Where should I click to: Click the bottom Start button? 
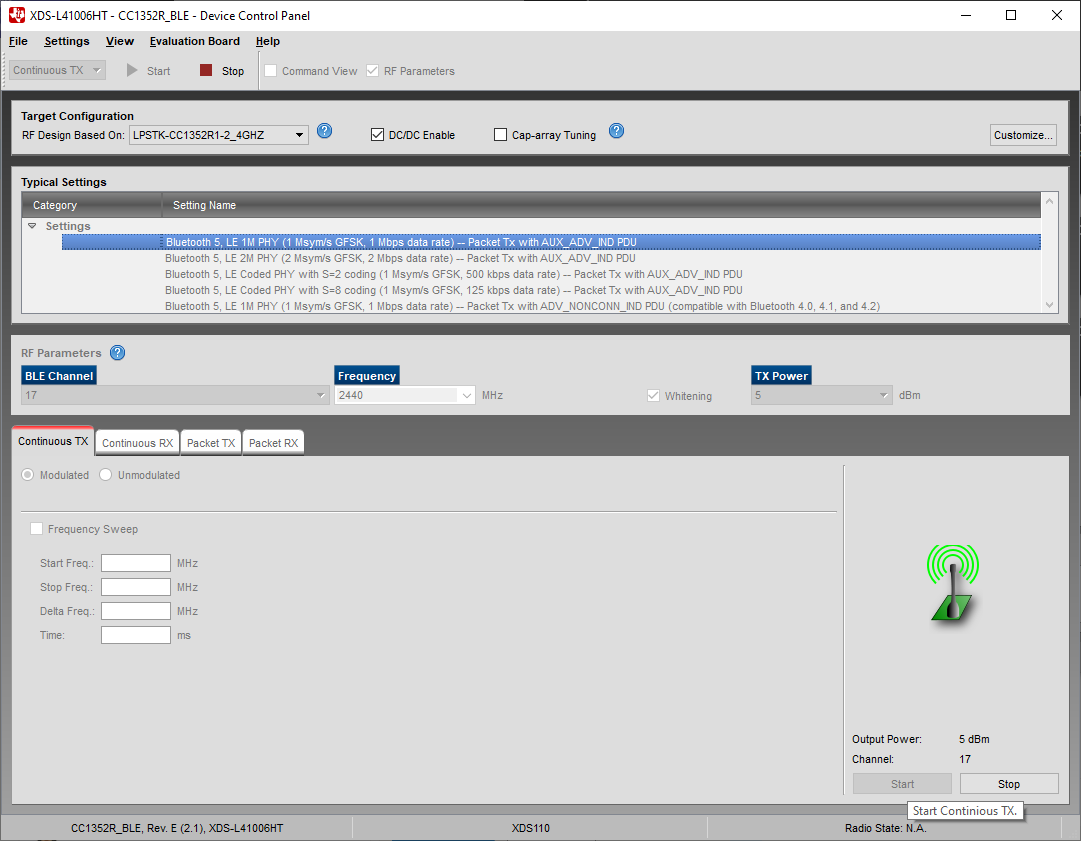(x=902, y=784)
